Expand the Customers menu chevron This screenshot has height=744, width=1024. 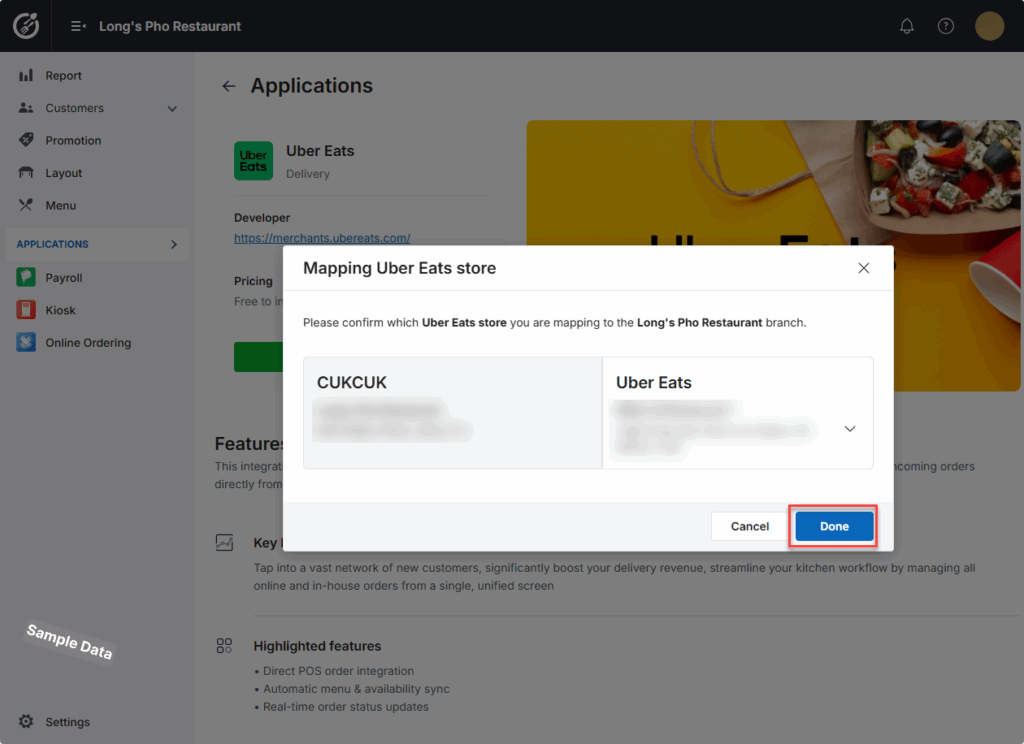[172, 108]
